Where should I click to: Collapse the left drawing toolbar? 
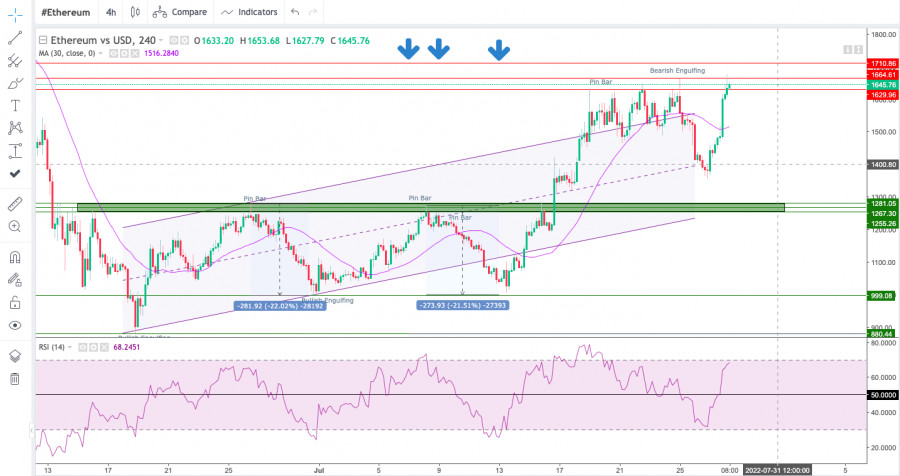tap(31, 431)
